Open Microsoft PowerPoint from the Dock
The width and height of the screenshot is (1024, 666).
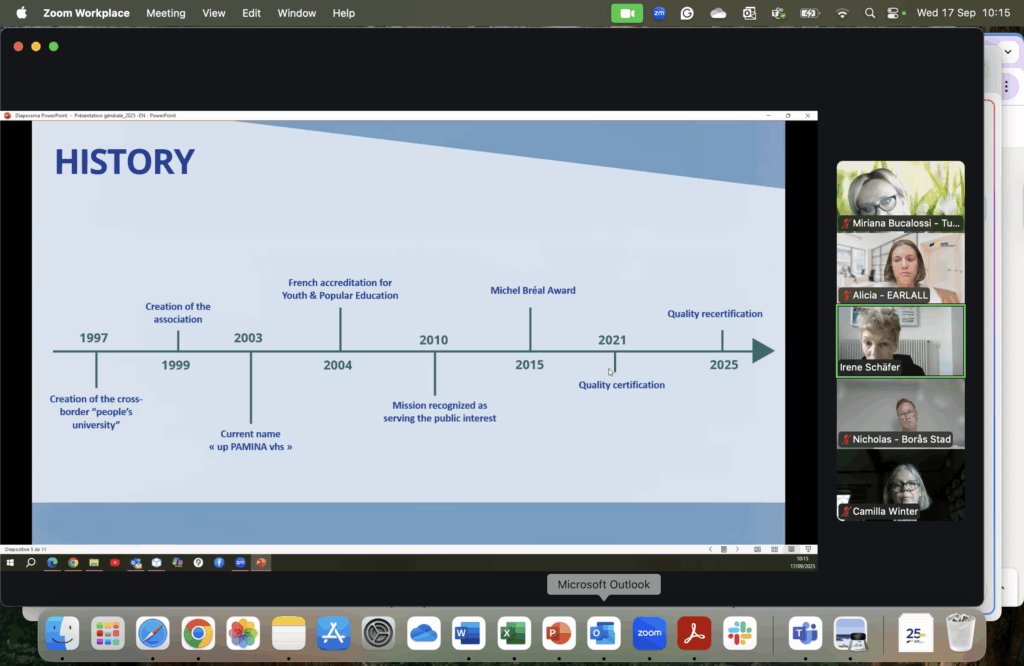[x=558, y=633]
